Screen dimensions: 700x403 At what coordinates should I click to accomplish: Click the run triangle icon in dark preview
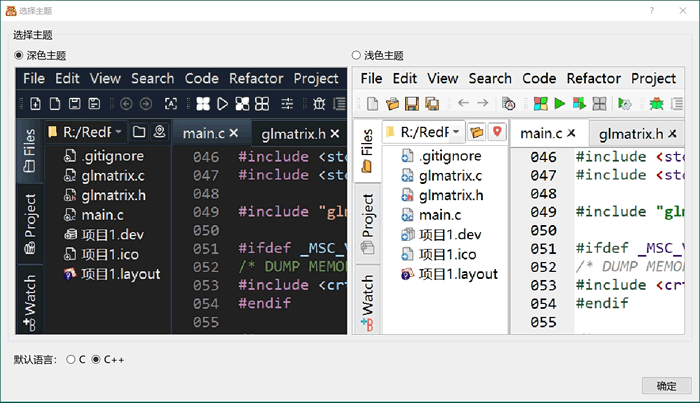point(222,104)
